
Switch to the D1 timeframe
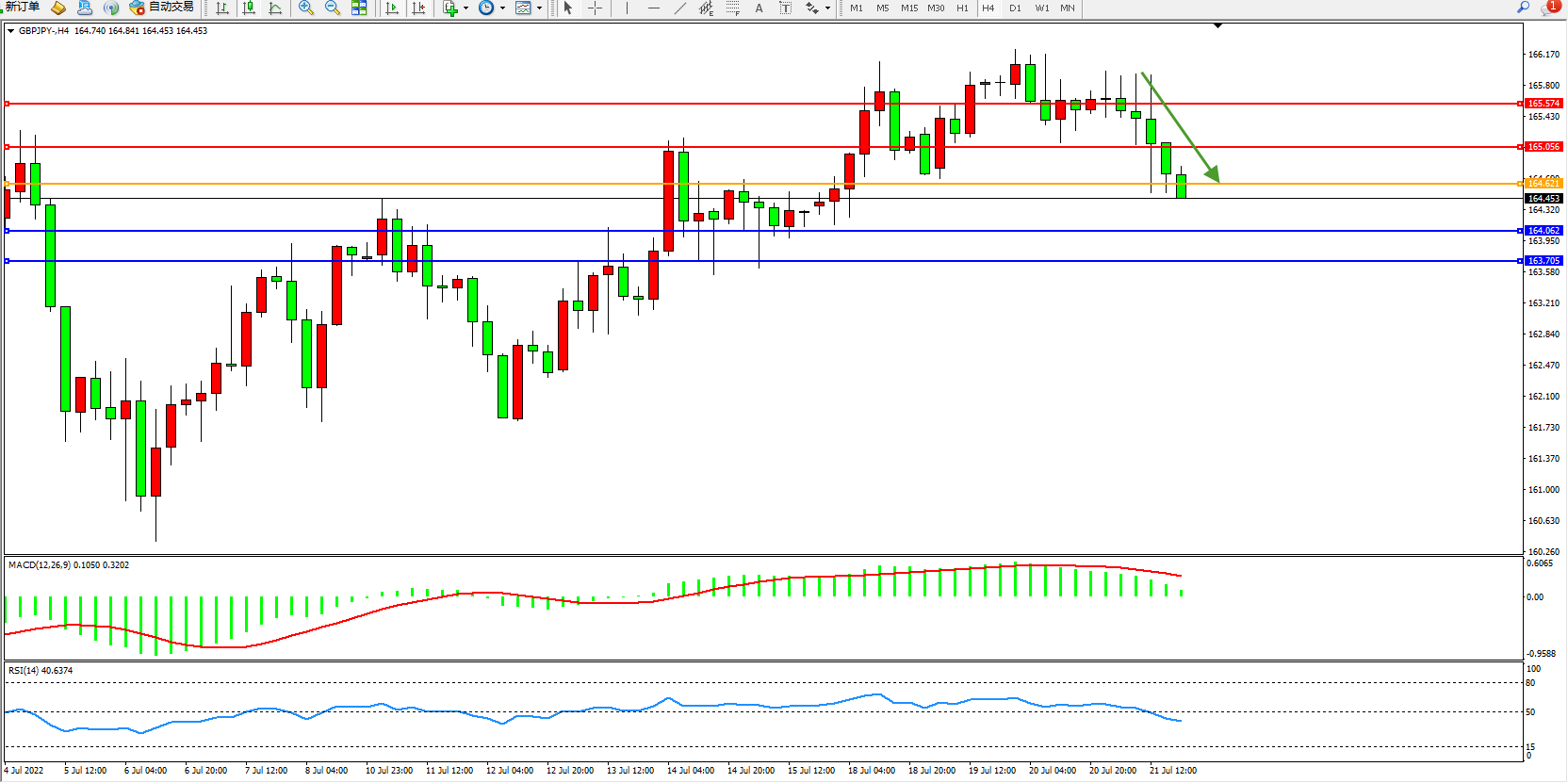pyautogui.click(x=1015, y=8)
